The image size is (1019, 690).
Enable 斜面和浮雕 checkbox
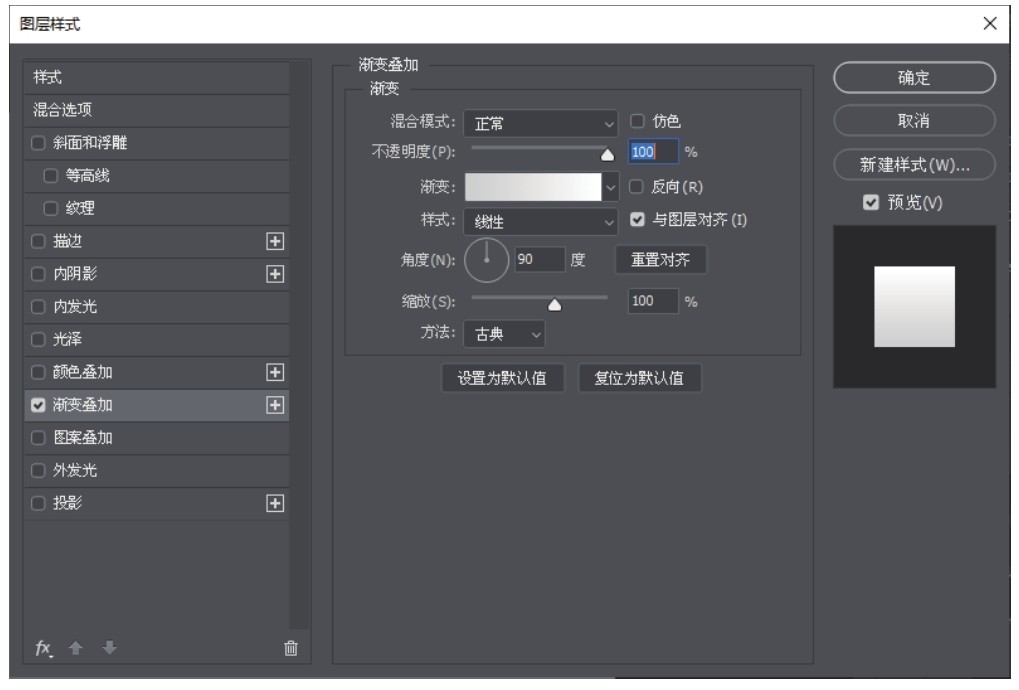38,143
